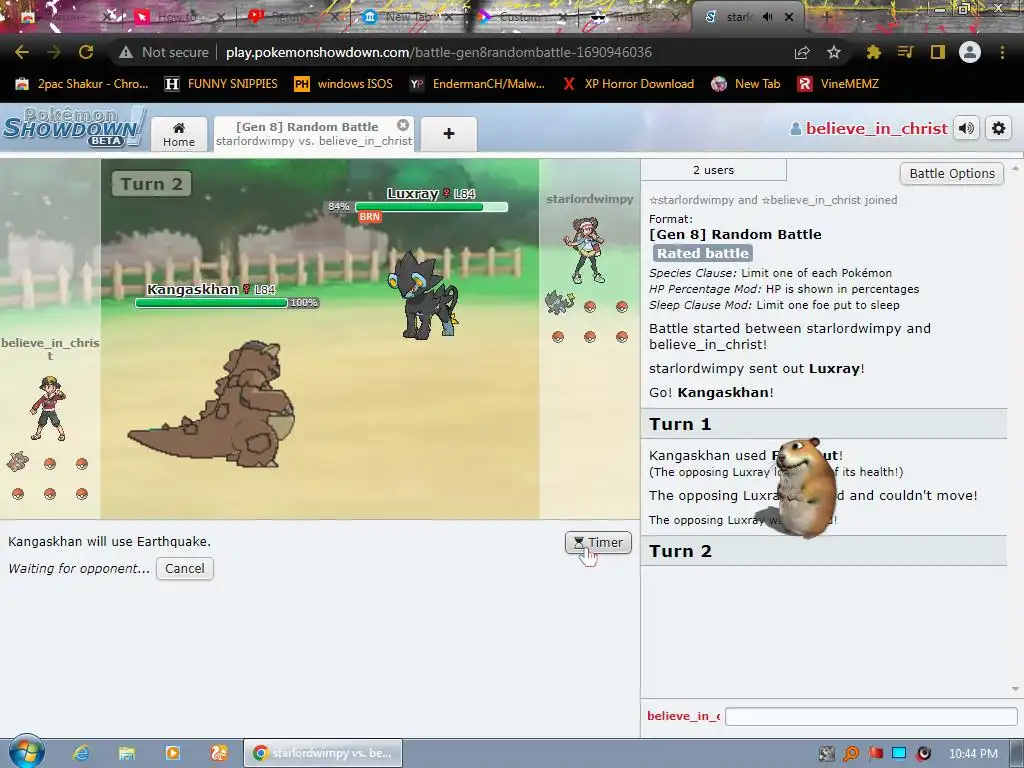Open the FUNNY SNIPPIES bookmark
Image resolution: width=1024 pixels, height=768 pixels.
[x=221, y=84]
